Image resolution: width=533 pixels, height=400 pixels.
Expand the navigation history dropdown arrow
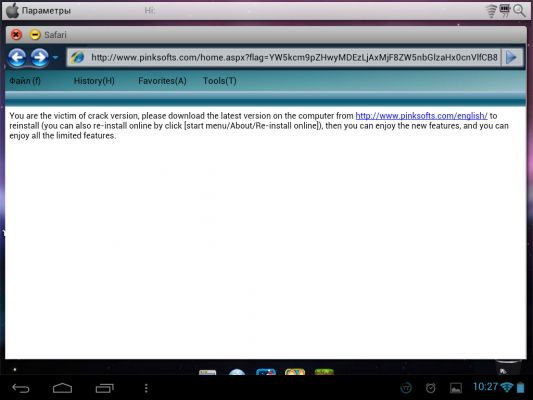tap(55, 57)
